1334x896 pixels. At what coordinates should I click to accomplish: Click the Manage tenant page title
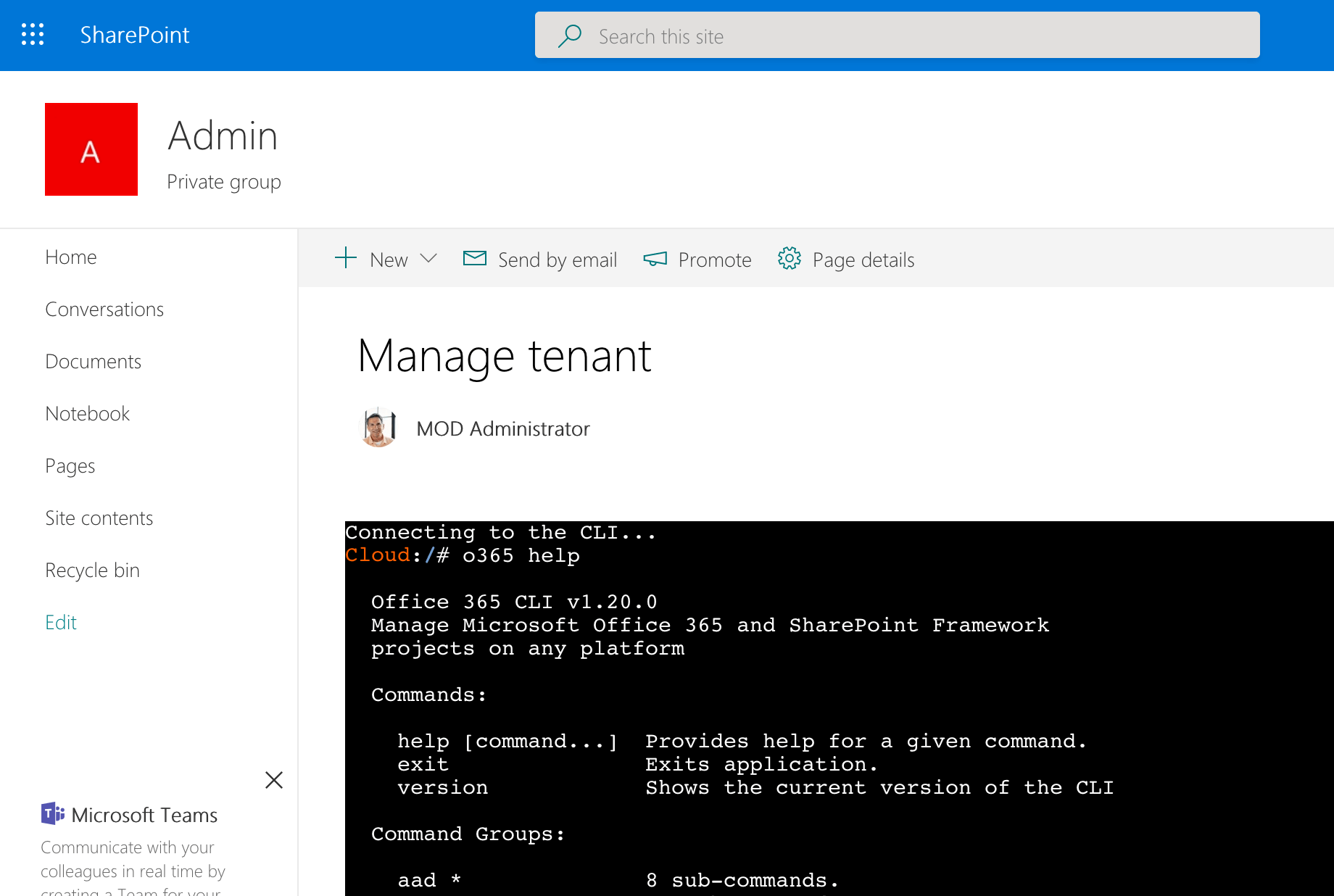click(x=505, y=357)
